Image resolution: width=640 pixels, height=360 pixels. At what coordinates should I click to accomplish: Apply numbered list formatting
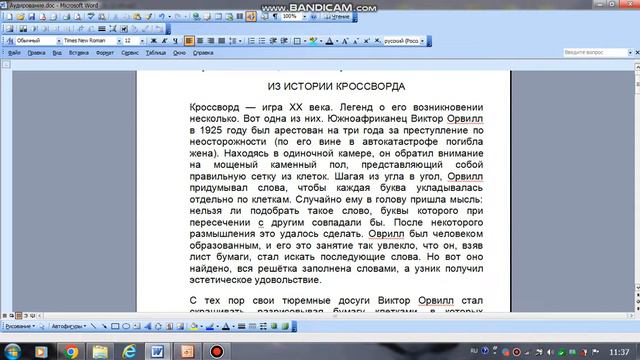point(251,41)
